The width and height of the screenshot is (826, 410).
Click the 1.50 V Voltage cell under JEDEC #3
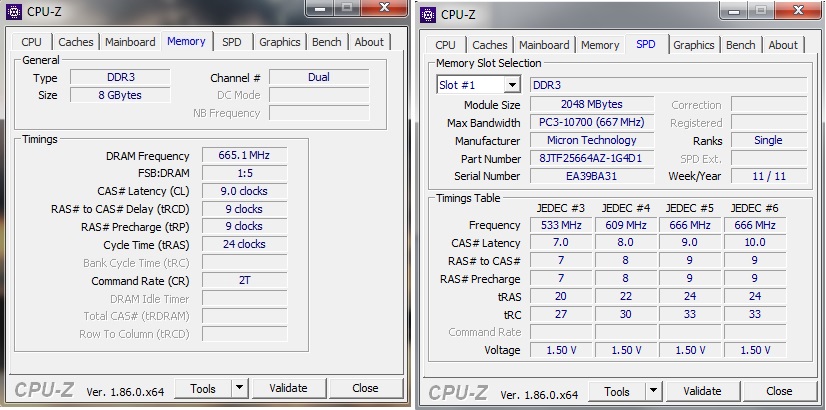561,350
